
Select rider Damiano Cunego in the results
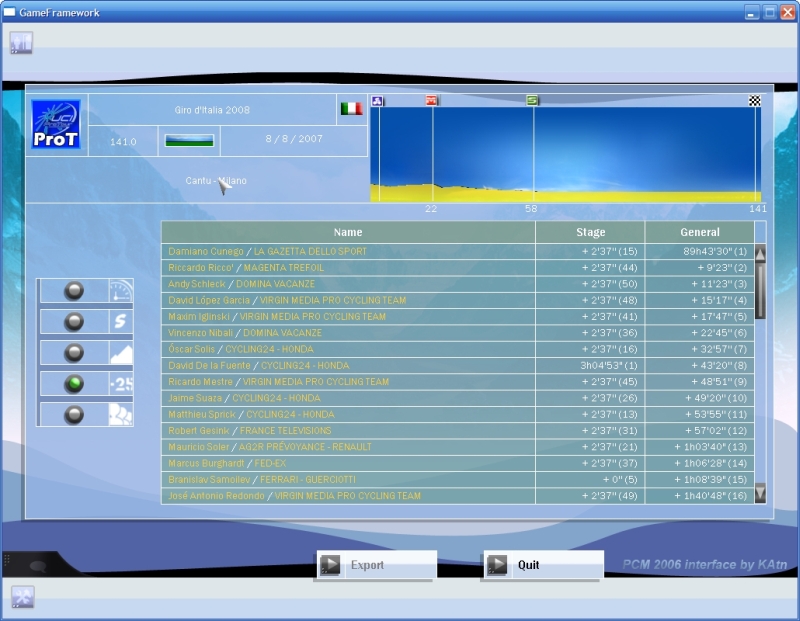pos(206,251)
